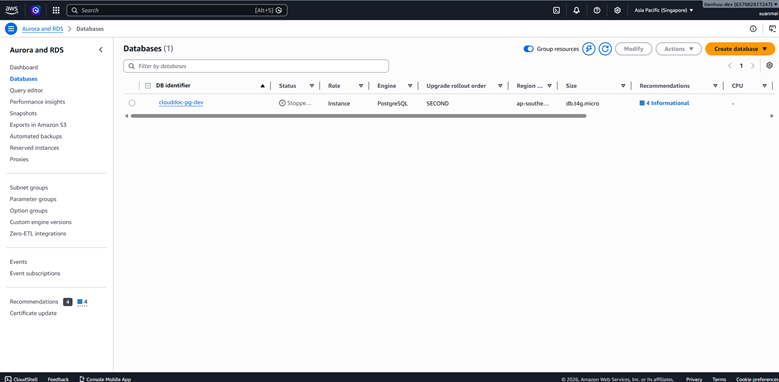Open Reserved instances in the sidebar
The image size is (779, 382).
34,148
